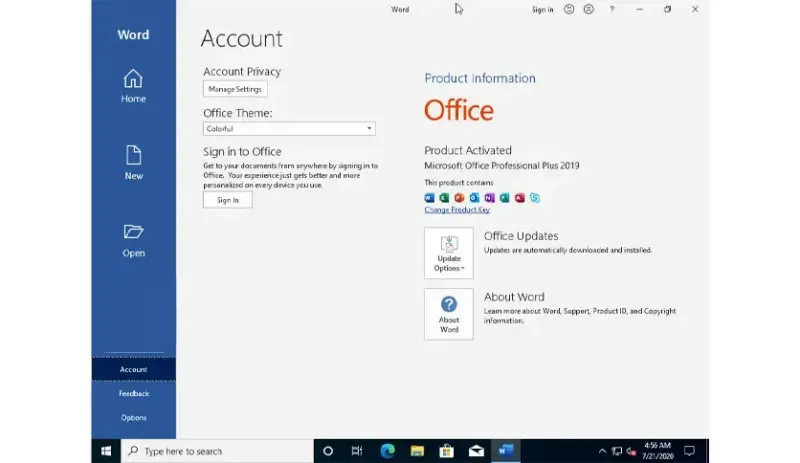Viewport: 800px width, 463px height.
Task: Expand the Update Options menu button
Action: point(449,253)
